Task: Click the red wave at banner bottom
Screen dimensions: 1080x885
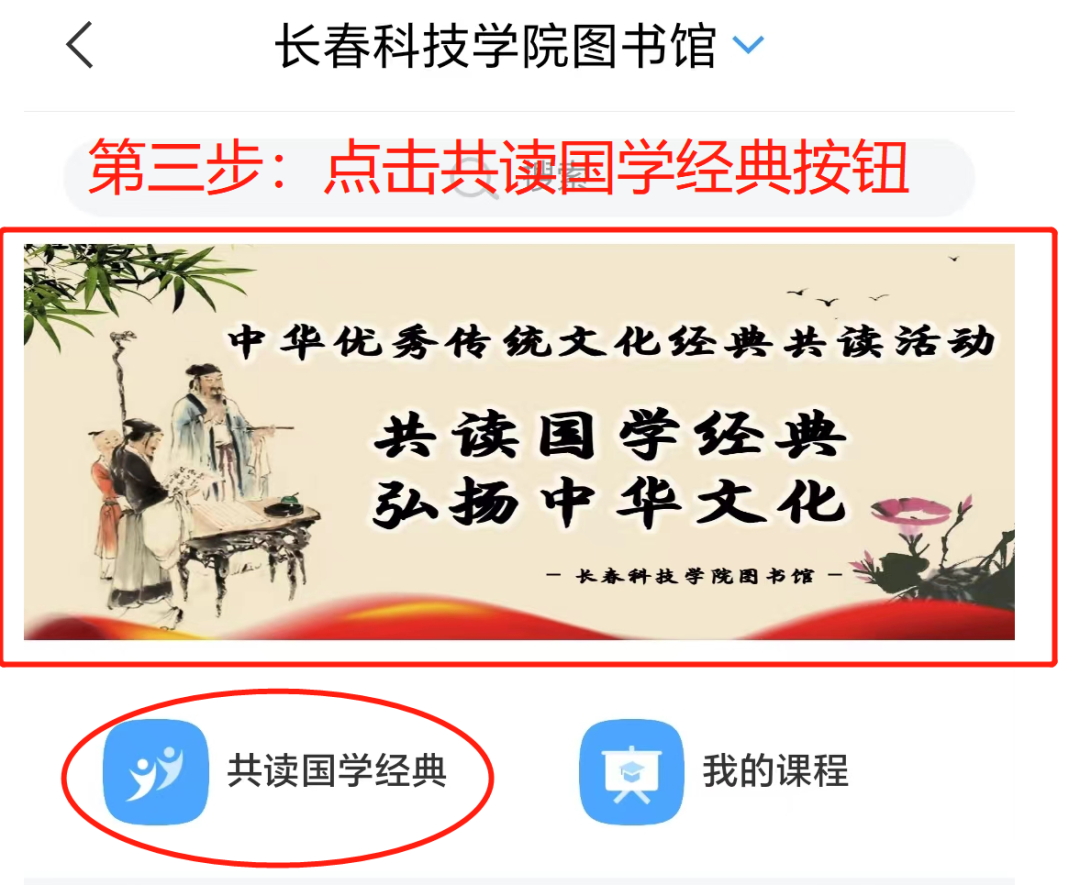Action: point(519,620)
